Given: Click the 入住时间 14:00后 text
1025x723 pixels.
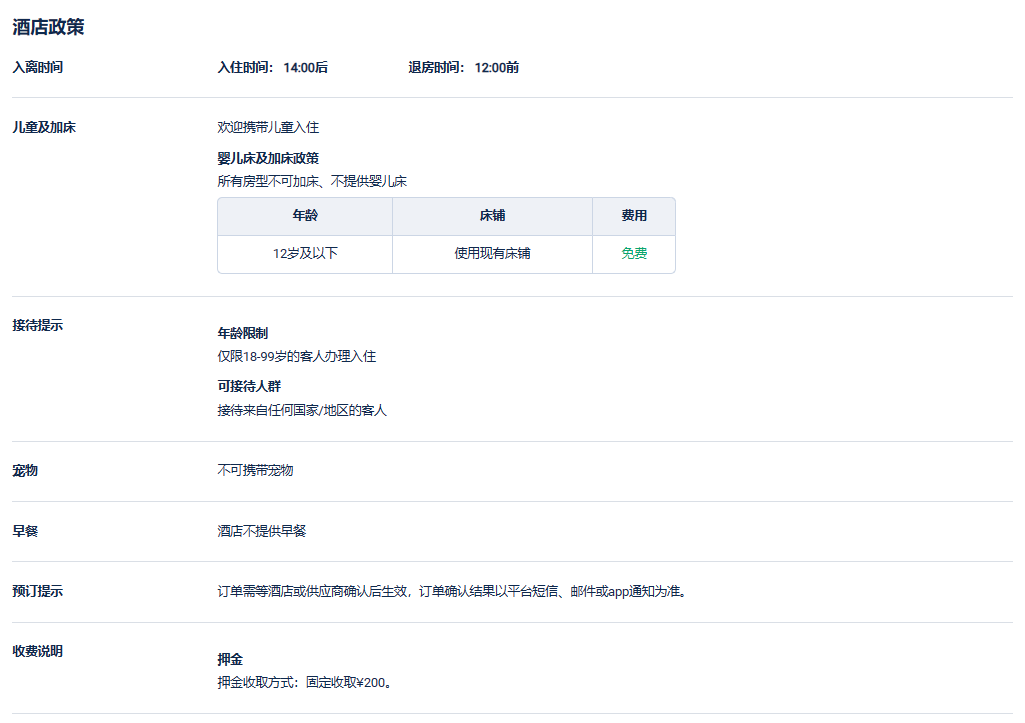Looking at the screenshot, I should tap(272, 68).
